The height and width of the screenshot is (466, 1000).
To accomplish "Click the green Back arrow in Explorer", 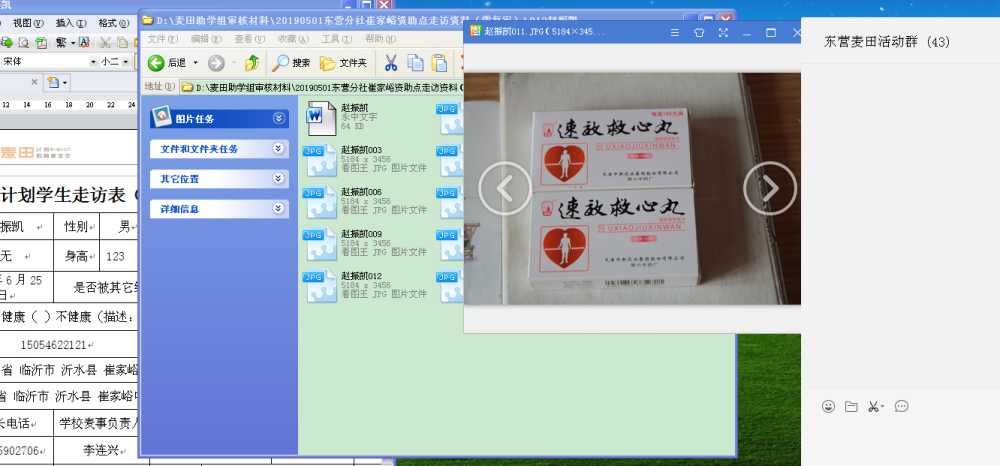I will [156, 62].
